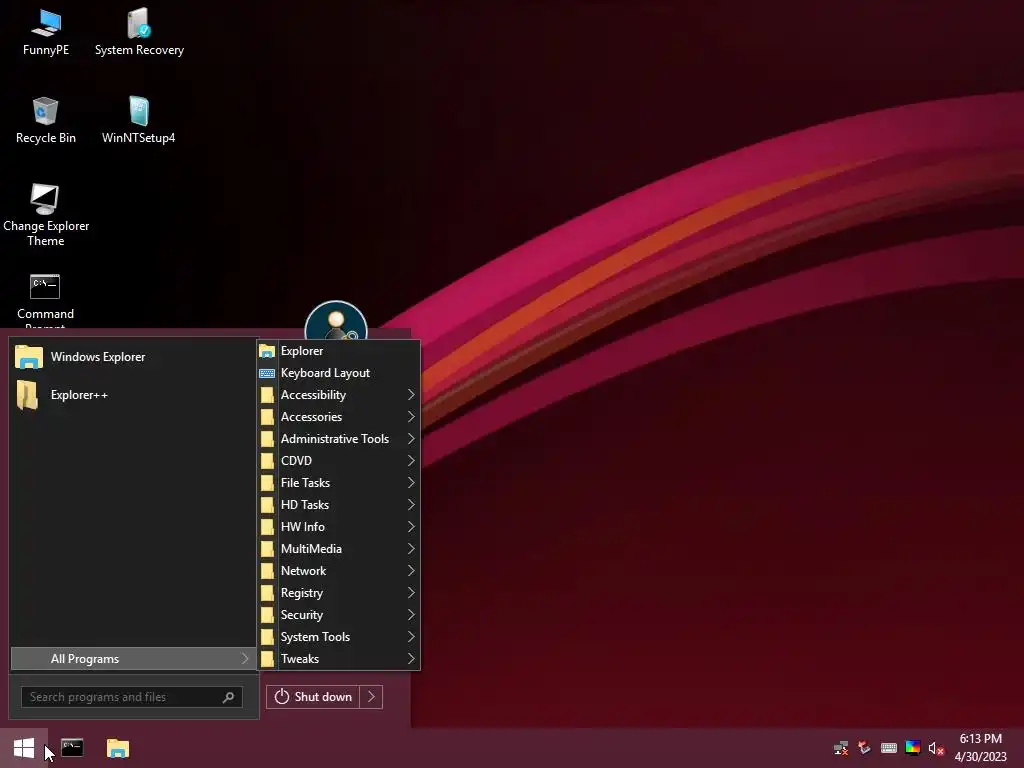This screenshot has width=1024, height=768.
Task: Click the Registry folder icon
Action: [267, 593]
